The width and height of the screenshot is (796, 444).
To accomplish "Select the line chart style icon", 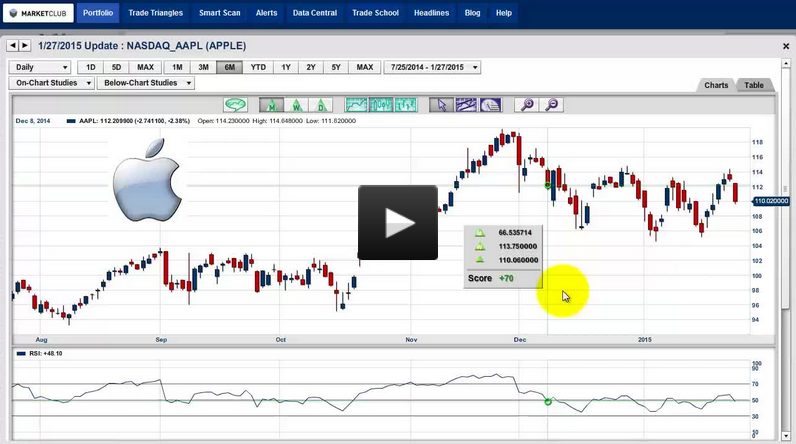I will click(356, 104).
